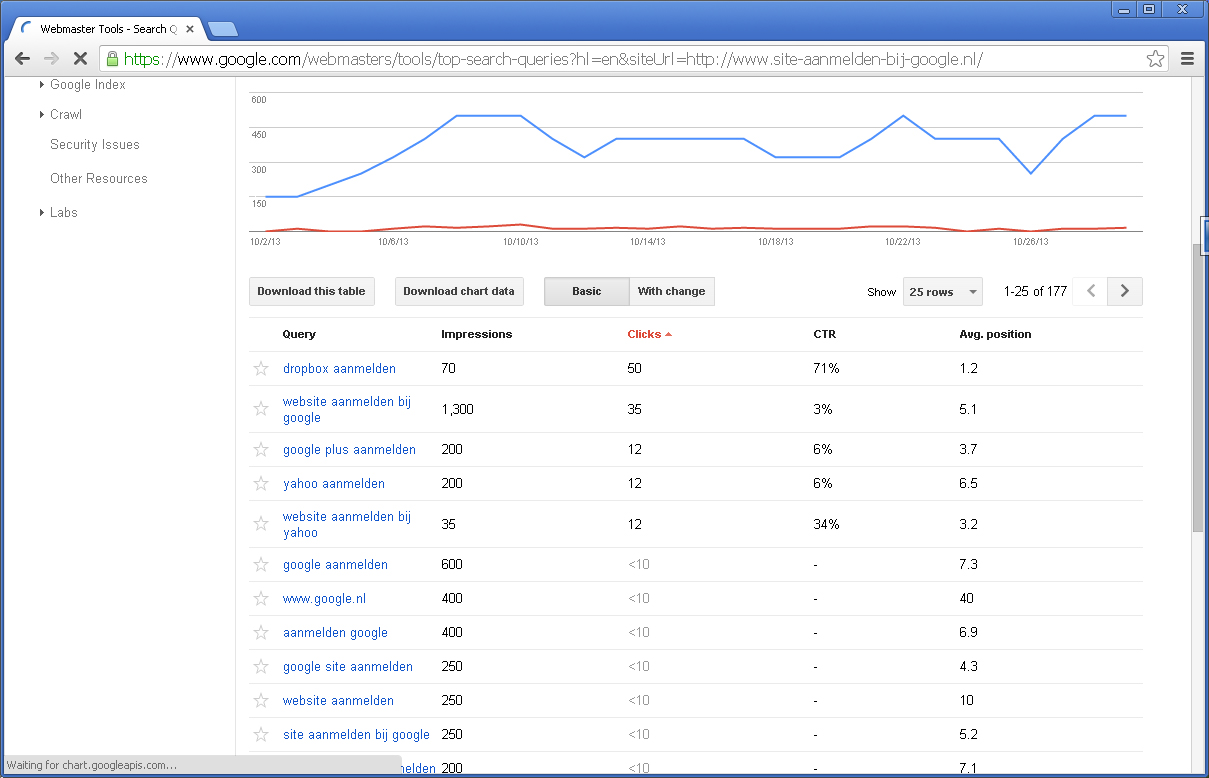
Task: Close the Webmaster Tools tab
Action: pyautogui.click(x=190, y=29)
